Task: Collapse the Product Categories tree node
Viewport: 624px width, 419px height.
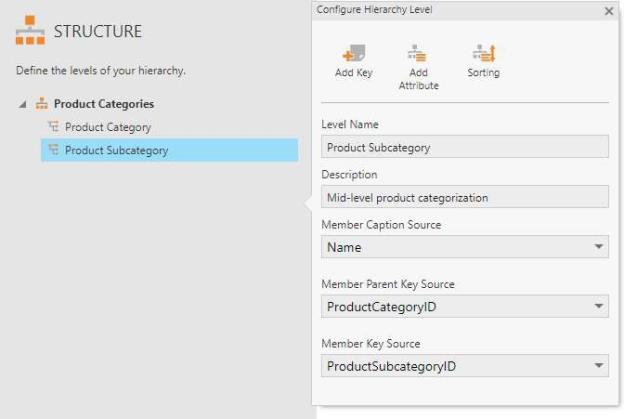Action: 23,104
